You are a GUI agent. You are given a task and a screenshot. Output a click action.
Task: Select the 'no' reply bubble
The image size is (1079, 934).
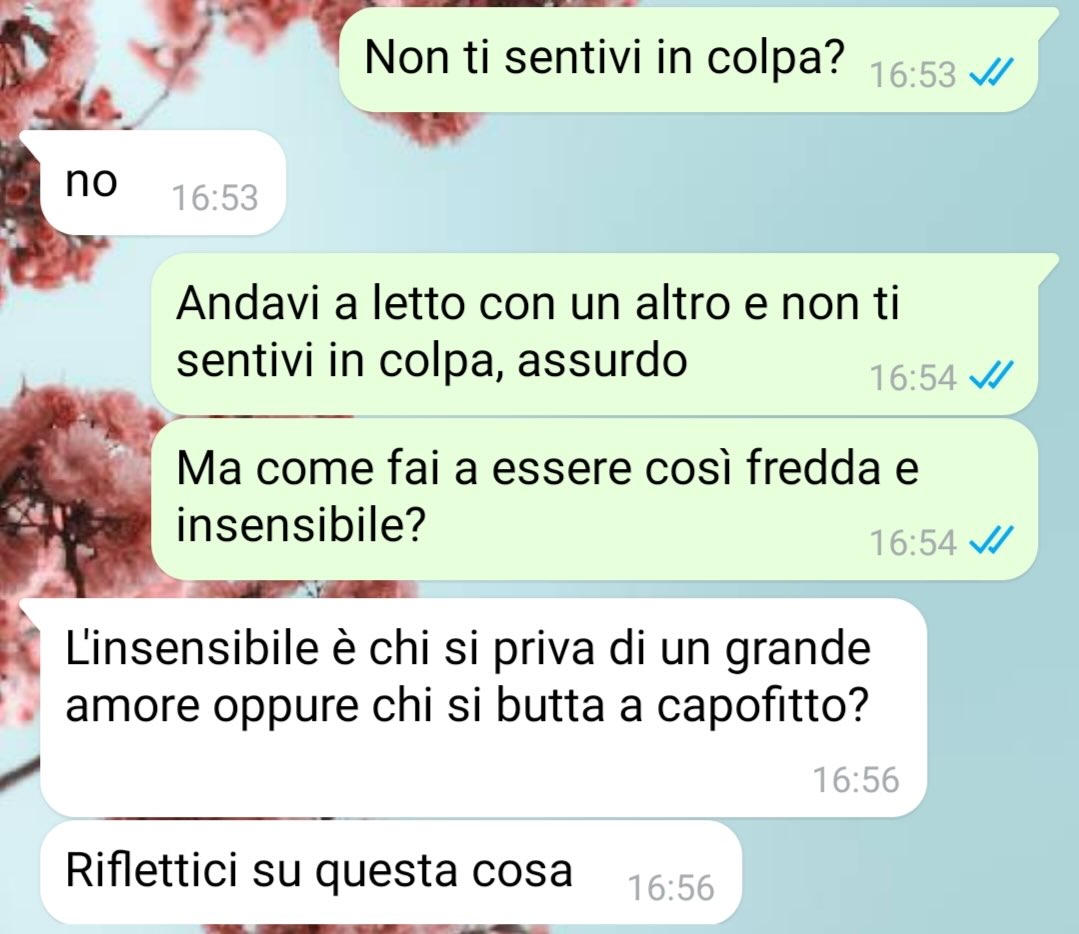point(163,182)
